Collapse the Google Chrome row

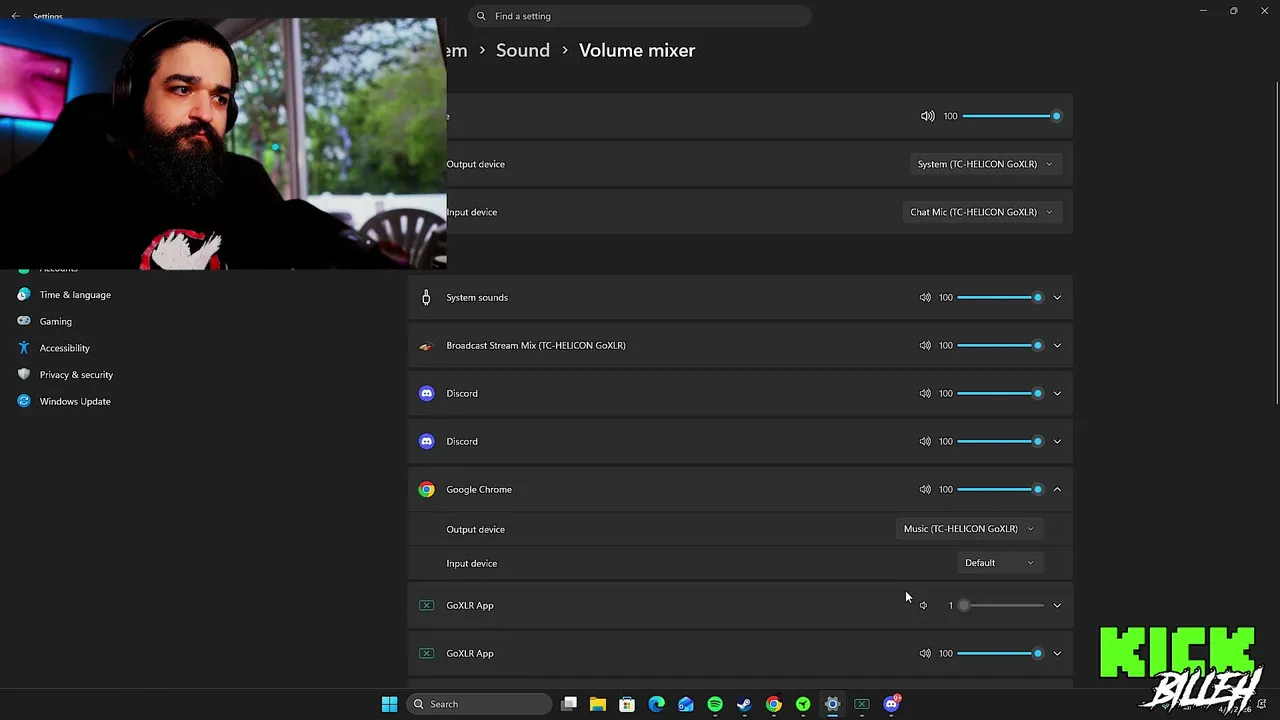pyautogui.click(x=1057, y=489)
